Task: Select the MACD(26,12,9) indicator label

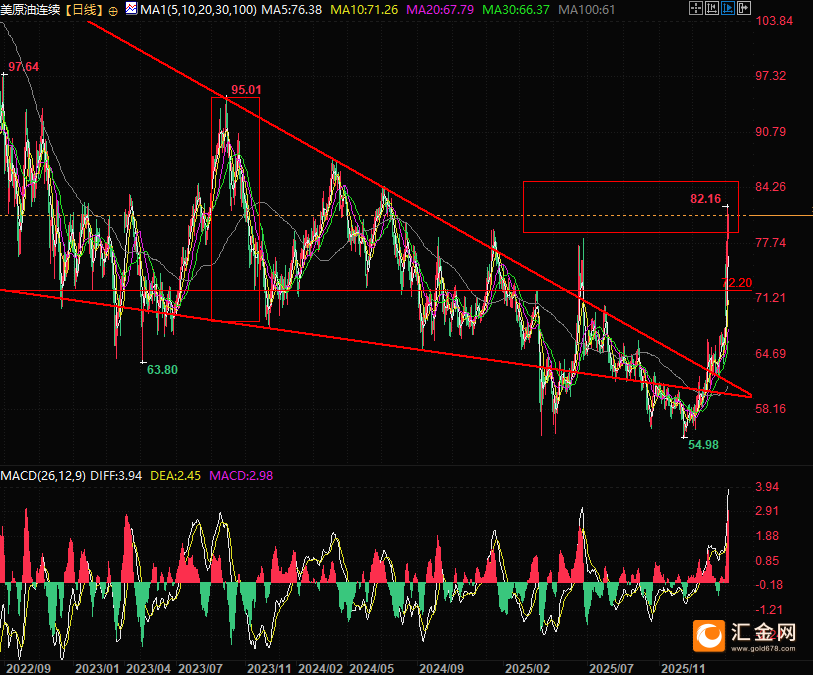Action: pyautogui.click(x=43, y=475)
